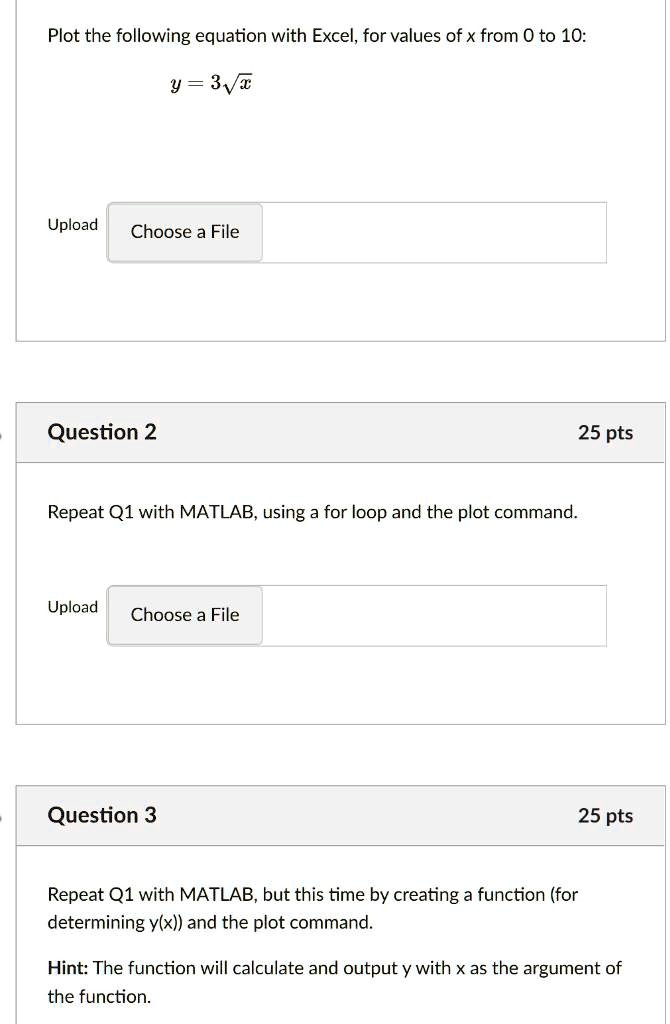Click the Upload label above Question 2 header

[72, 225]
